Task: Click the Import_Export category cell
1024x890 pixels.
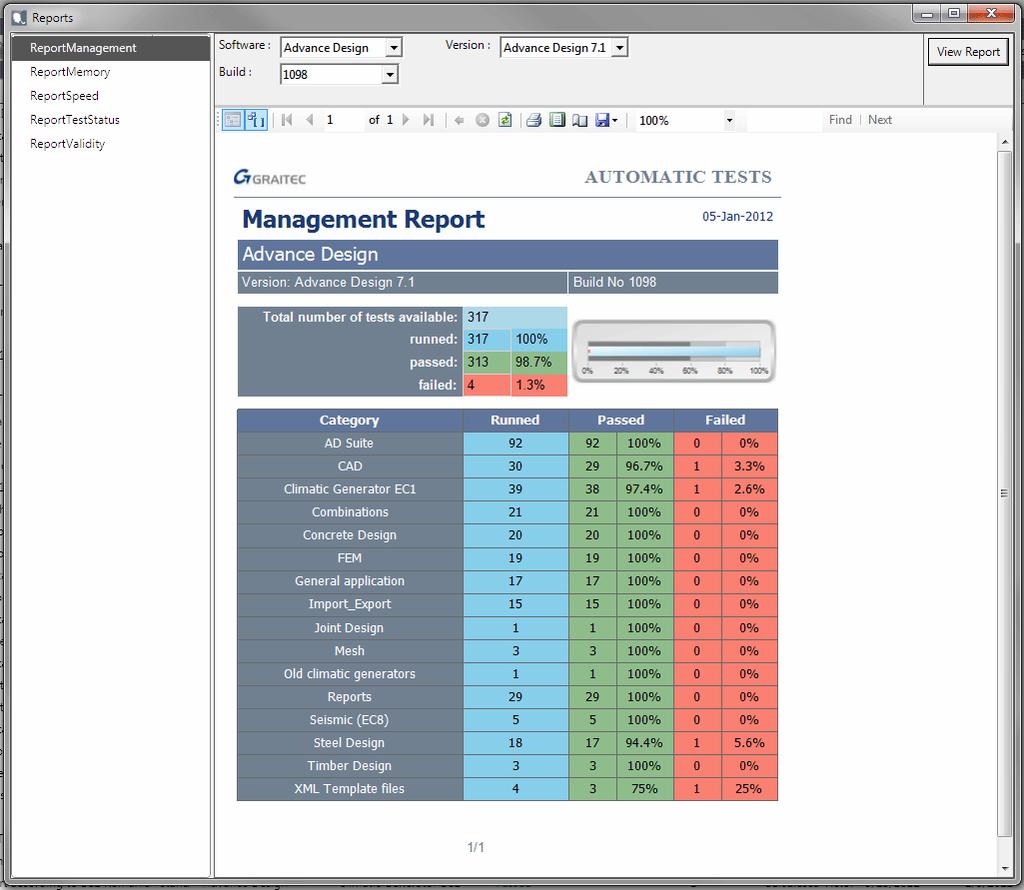Action: click(349, 604)
